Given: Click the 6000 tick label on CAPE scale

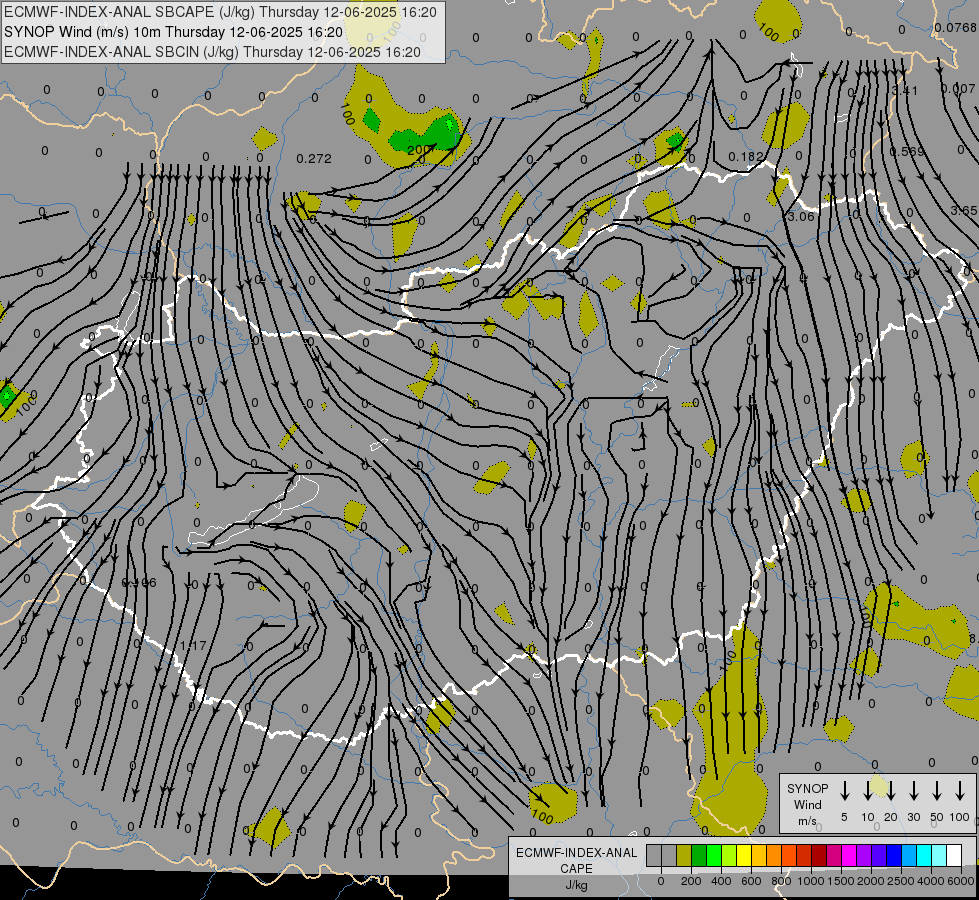Looking at the screenshot, I should pyautogui.click(x=962, y=881).
